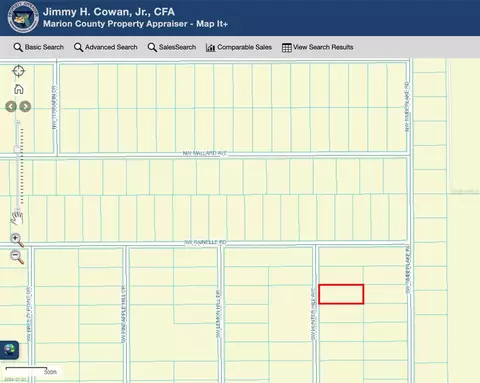This screenshot has height=383, width=480.
Task: Open the globe basemap button
Action: point(9,350)
